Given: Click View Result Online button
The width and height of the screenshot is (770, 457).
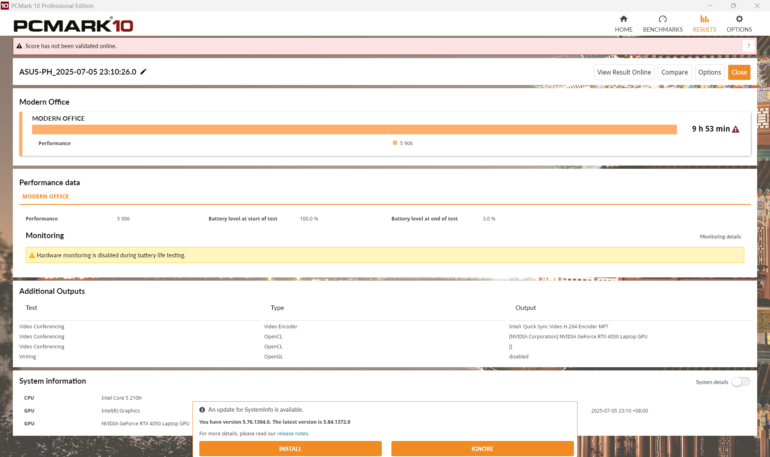Looking at the screenshot, I should click(624, 72).
